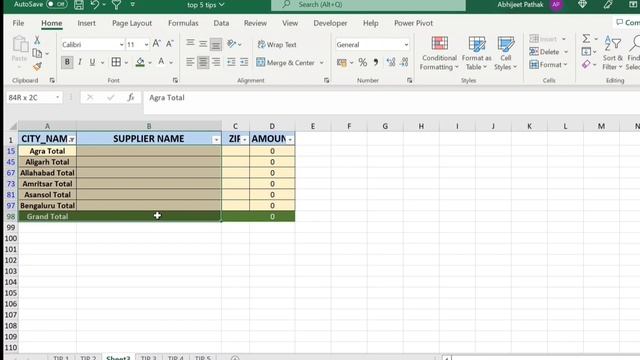Switch to the Insert ribbon tab

click(x=87, y=23)
